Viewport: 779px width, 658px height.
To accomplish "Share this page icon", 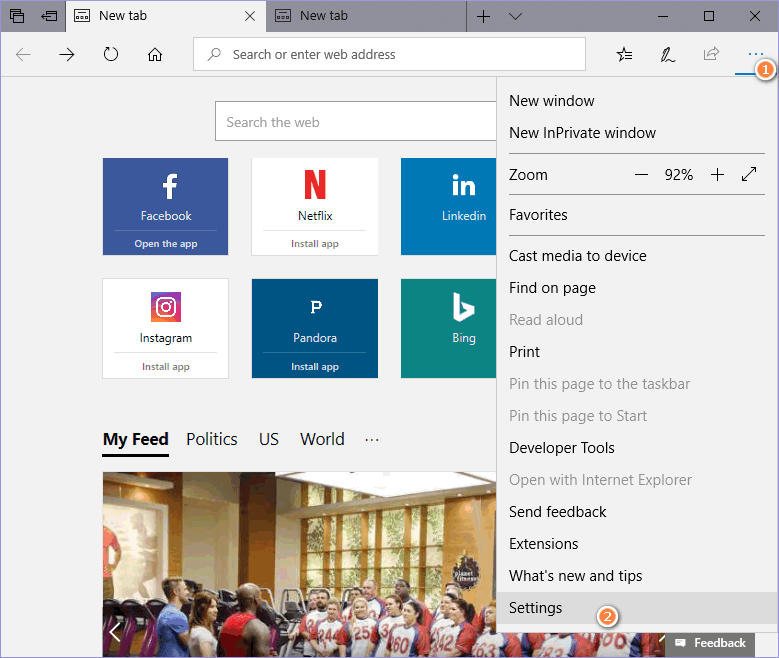I will click(x=711, y=53).
